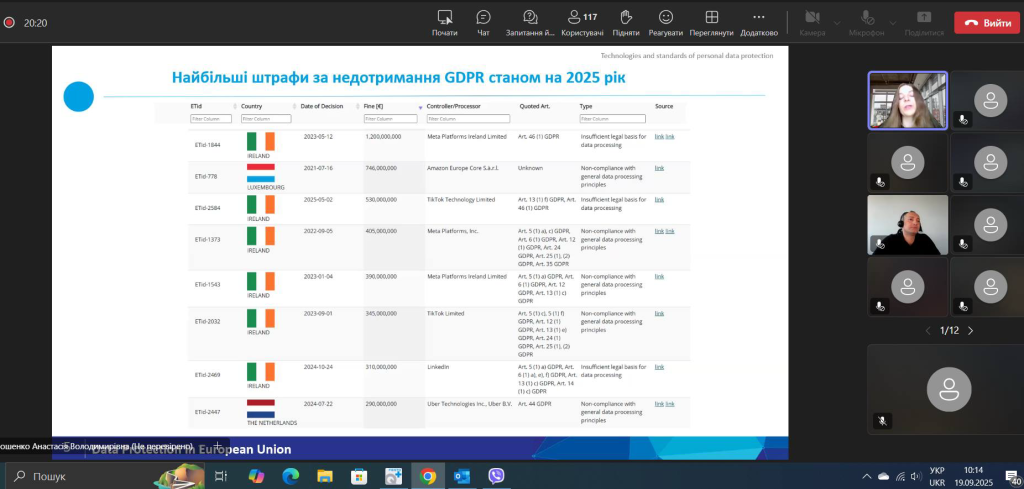Image resolution: width=1024 pixels, height=489 pixels.
Task: Sort by the Date of Decision arrows
Action: [x=357, y=106]
